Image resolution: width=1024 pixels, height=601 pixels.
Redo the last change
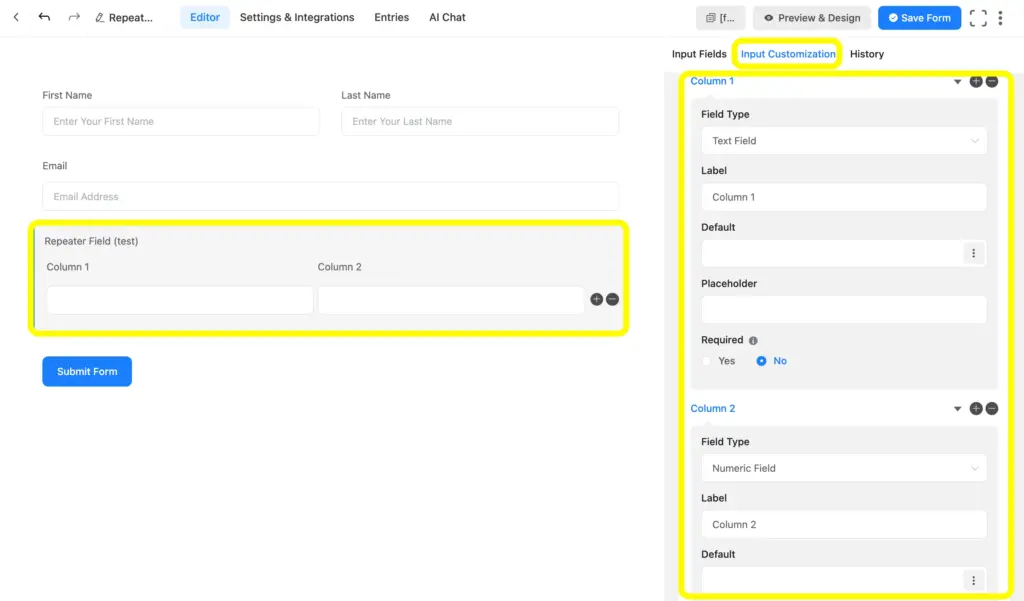pos(74,17)
